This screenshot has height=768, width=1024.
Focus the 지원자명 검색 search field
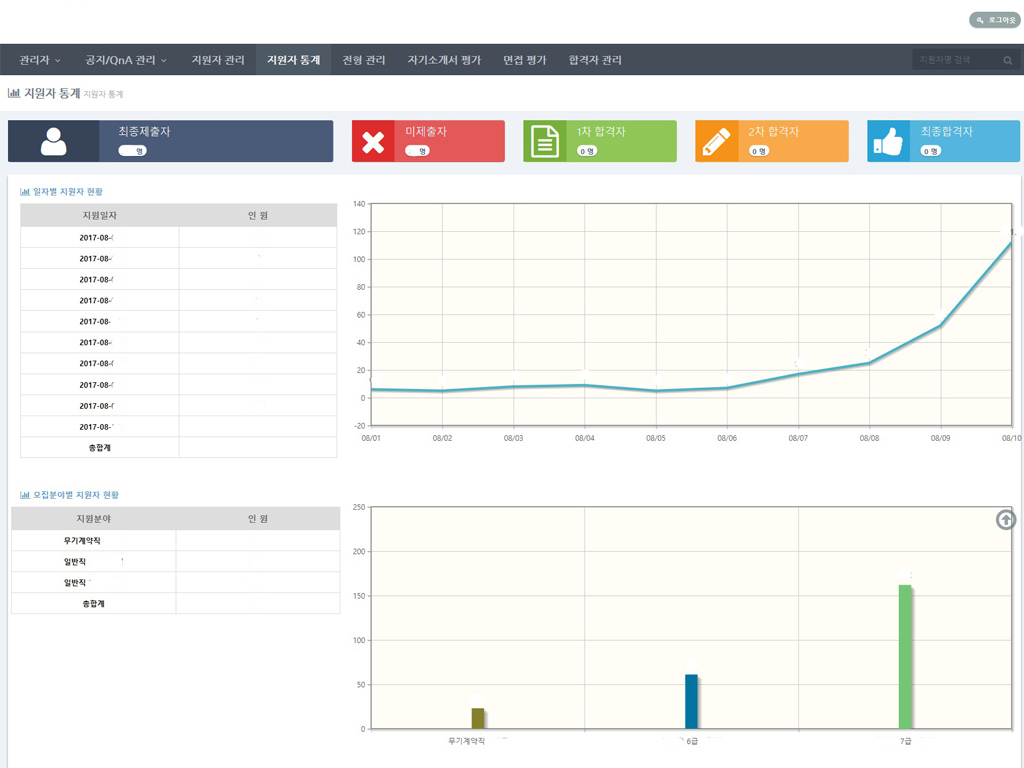point(956,60)
